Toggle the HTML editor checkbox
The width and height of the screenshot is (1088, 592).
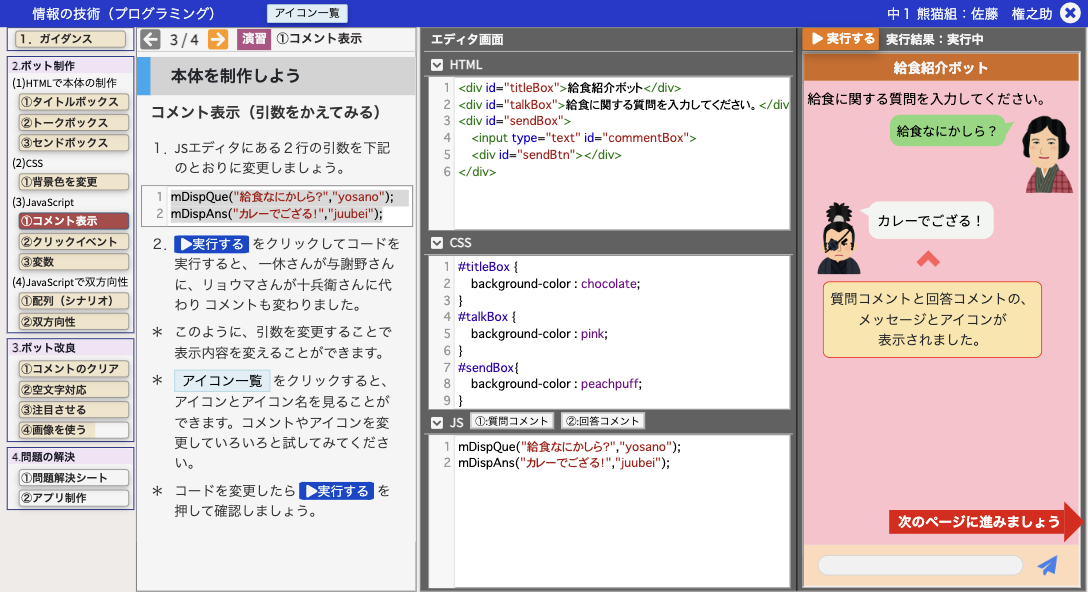[x=437, y=65]
